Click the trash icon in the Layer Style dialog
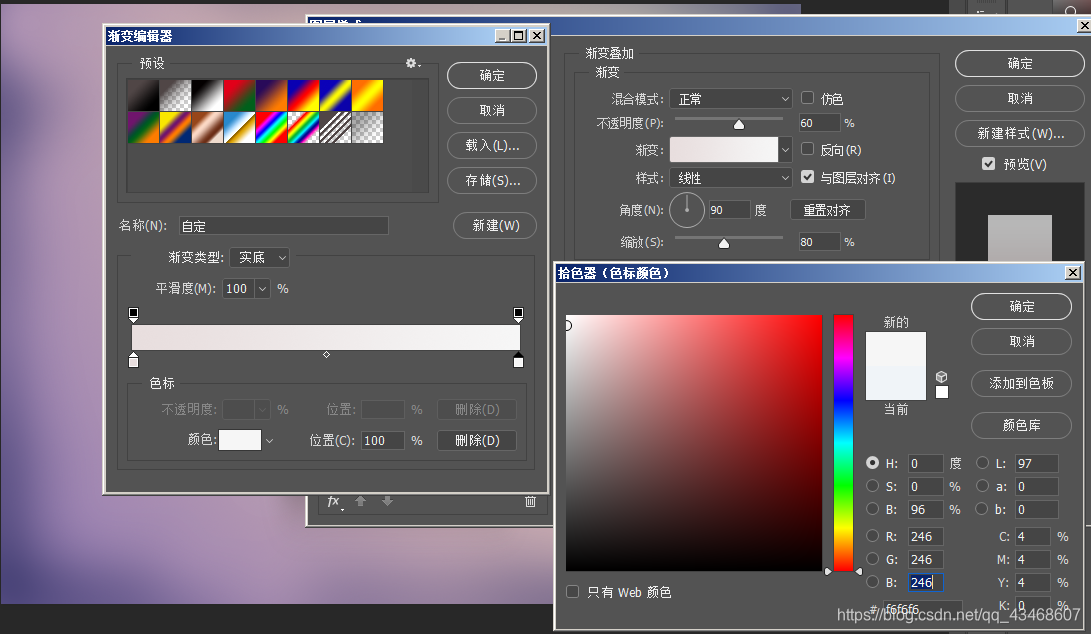Screen dimensions: 1091x634 click(530, 501)
